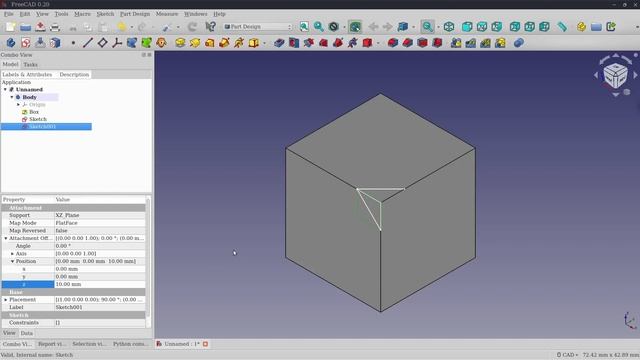
Task: Click the Refresh recompute icon
Action: (x=192, y=27)
